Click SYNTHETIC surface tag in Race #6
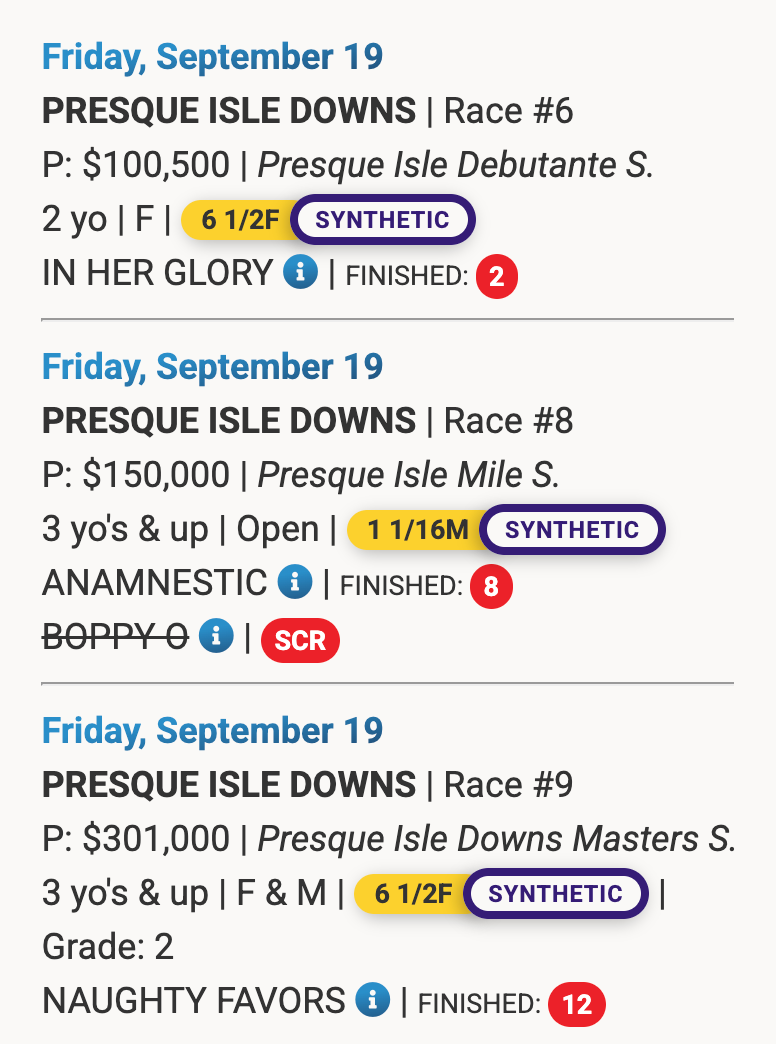Viewport: 776px width, 1044px height. pyautogui.click(x=383, y=220)
